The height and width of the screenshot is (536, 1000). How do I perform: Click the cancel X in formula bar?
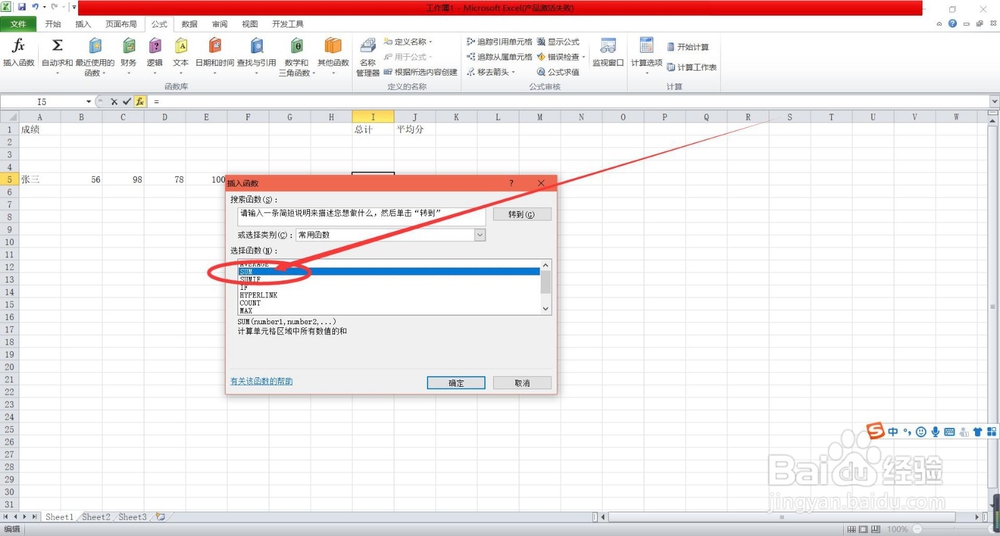[x=114, y=101]
